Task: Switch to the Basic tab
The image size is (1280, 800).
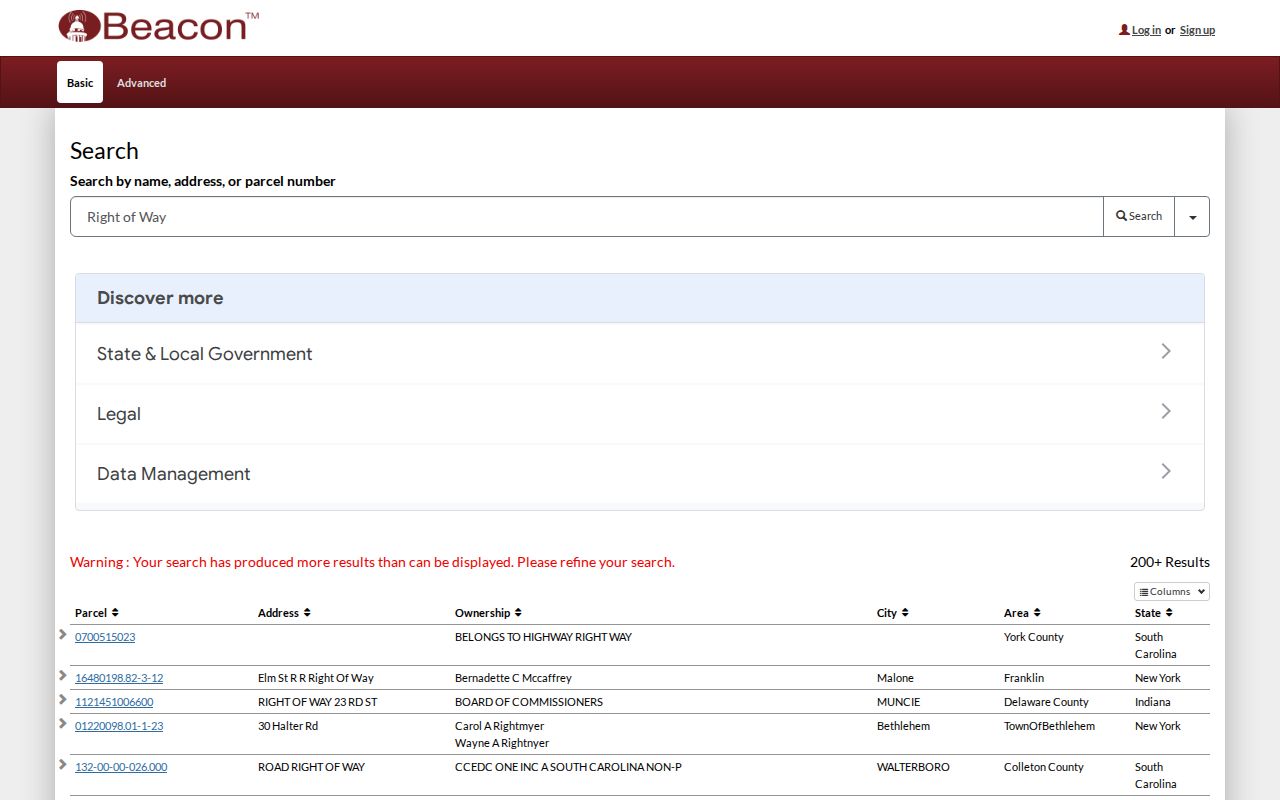Action: (x=80, y=82)
